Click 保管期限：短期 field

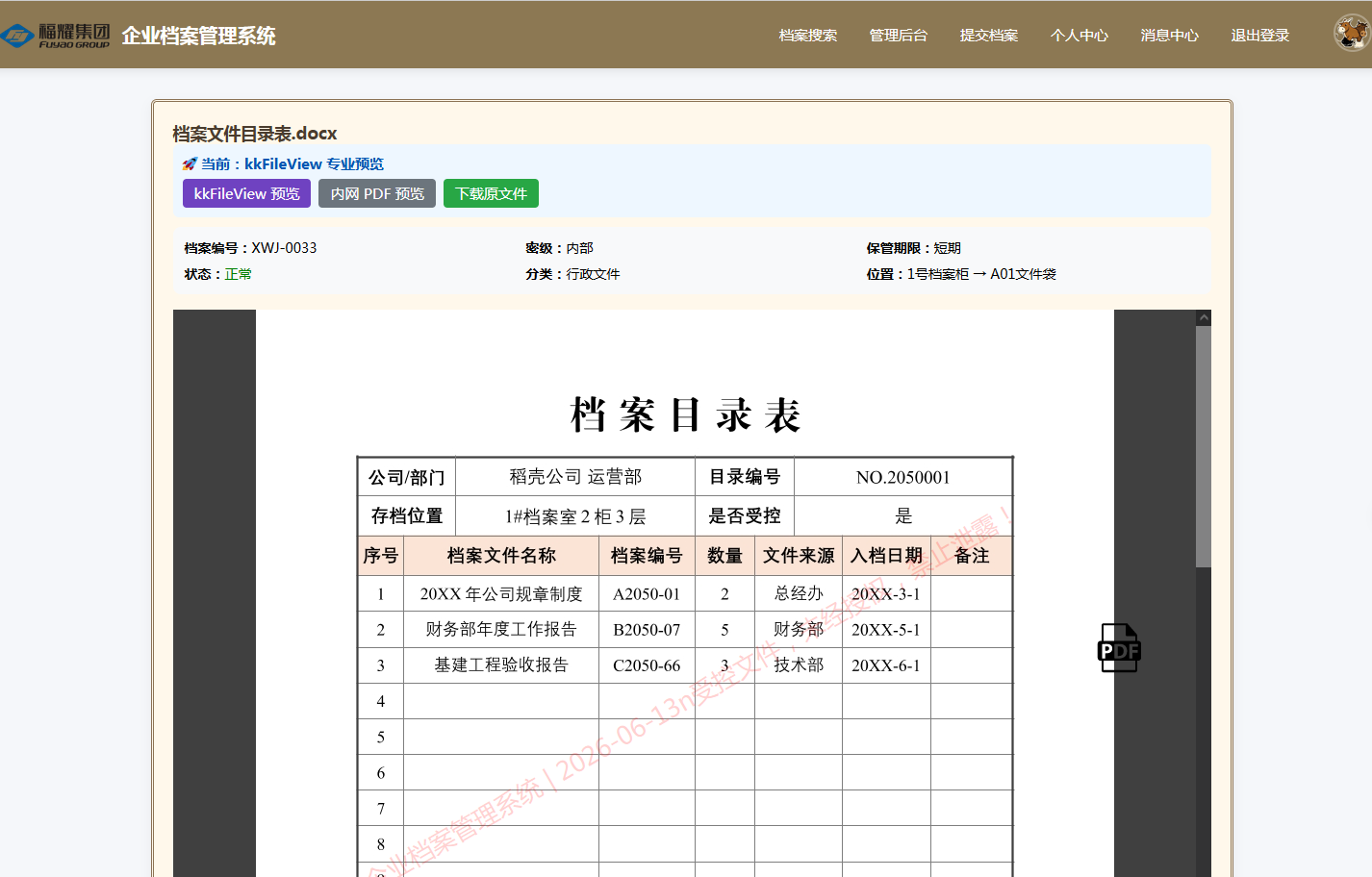[913, 248]
